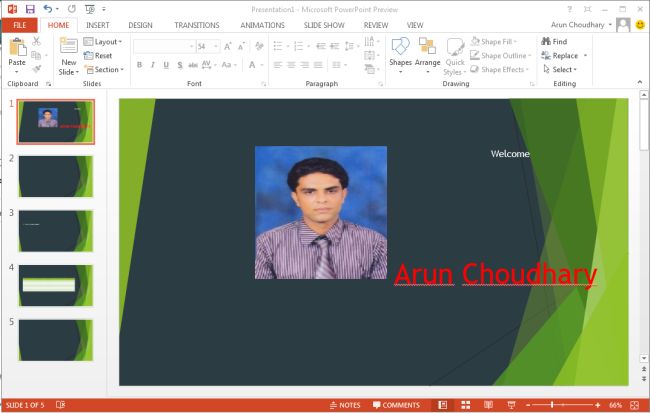
Task: Open Arun Choudhary account dropdown
Action: (x=581, y=25)
